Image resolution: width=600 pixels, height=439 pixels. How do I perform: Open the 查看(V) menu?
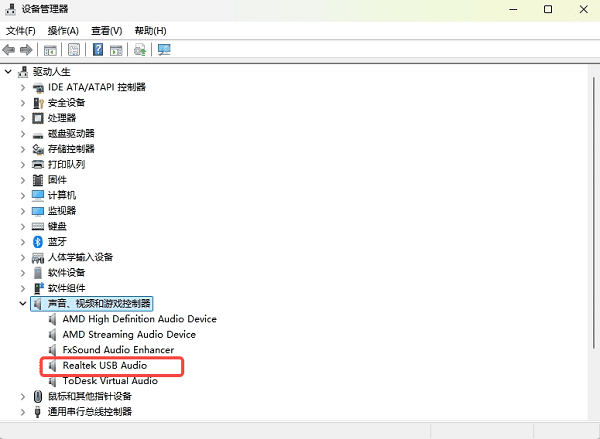coord(107,31)
